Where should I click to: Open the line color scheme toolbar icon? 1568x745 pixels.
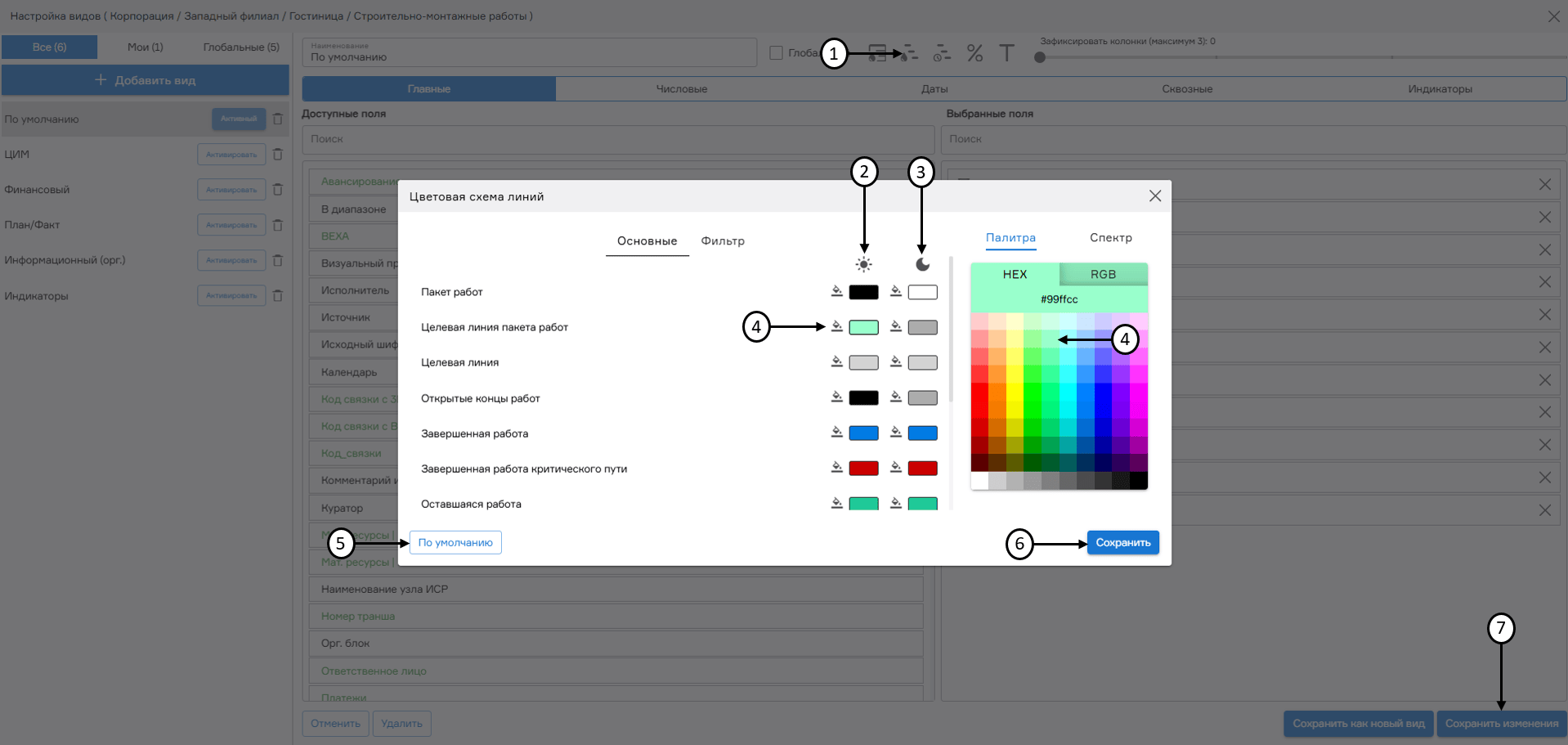click(909, 54)
